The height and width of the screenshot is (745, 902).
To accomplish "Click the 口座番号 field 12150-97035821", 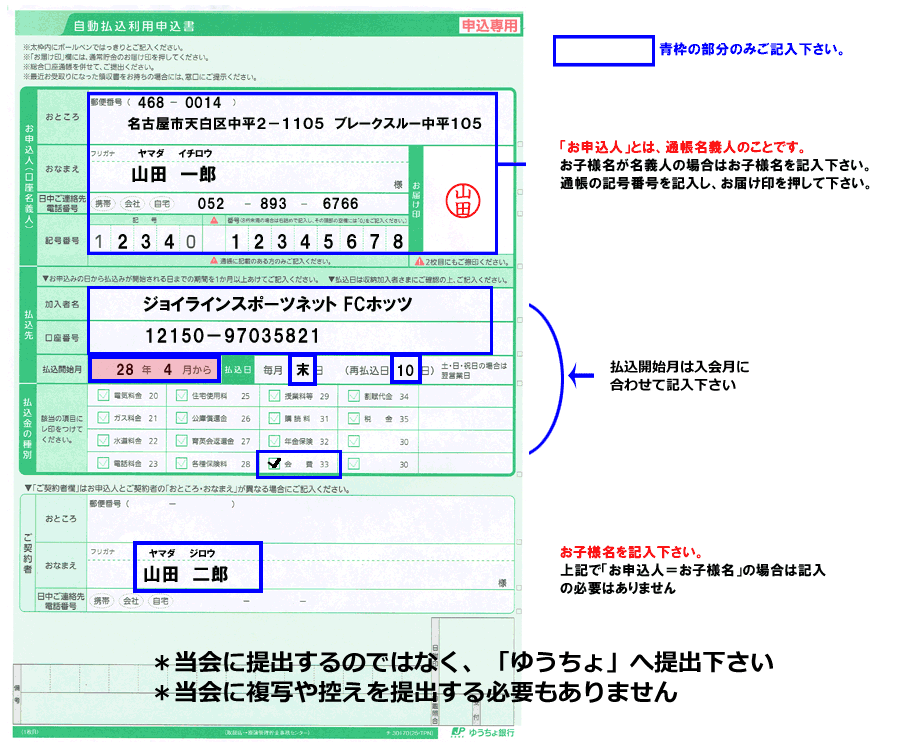I will click(x=232, y=336).
